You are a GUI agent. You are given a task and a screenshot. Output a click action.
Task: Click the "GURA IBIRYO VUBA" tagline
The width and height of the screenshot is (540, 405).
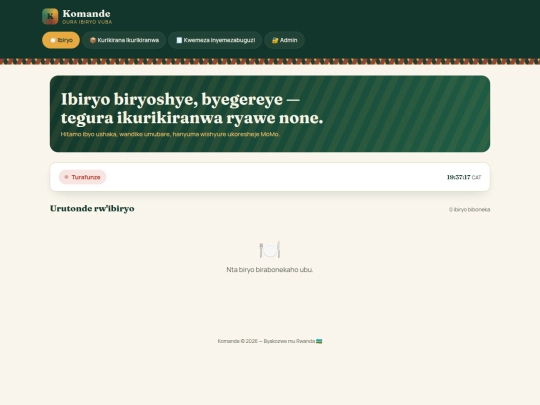coord(87,22)
